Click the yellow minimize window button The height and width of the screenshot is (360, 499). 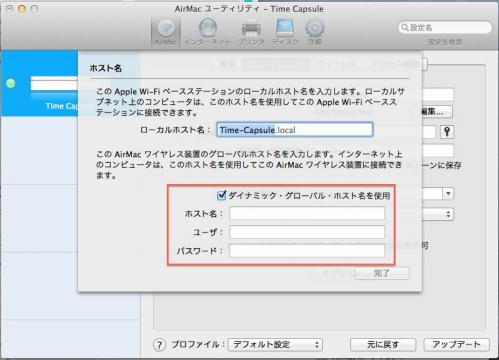[22, 9]
